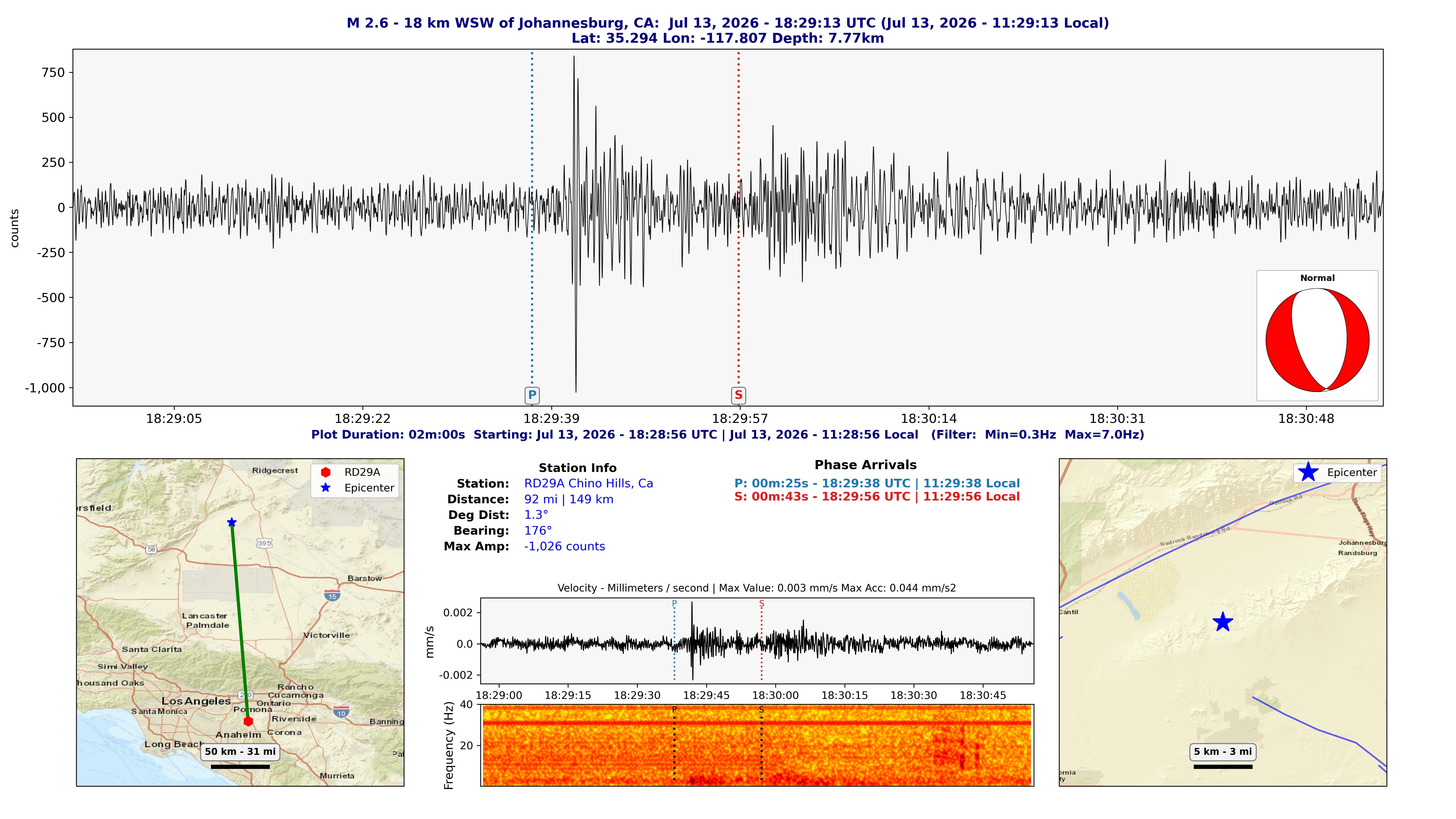Click the "18:29:22" time tick label

(363, 419)
